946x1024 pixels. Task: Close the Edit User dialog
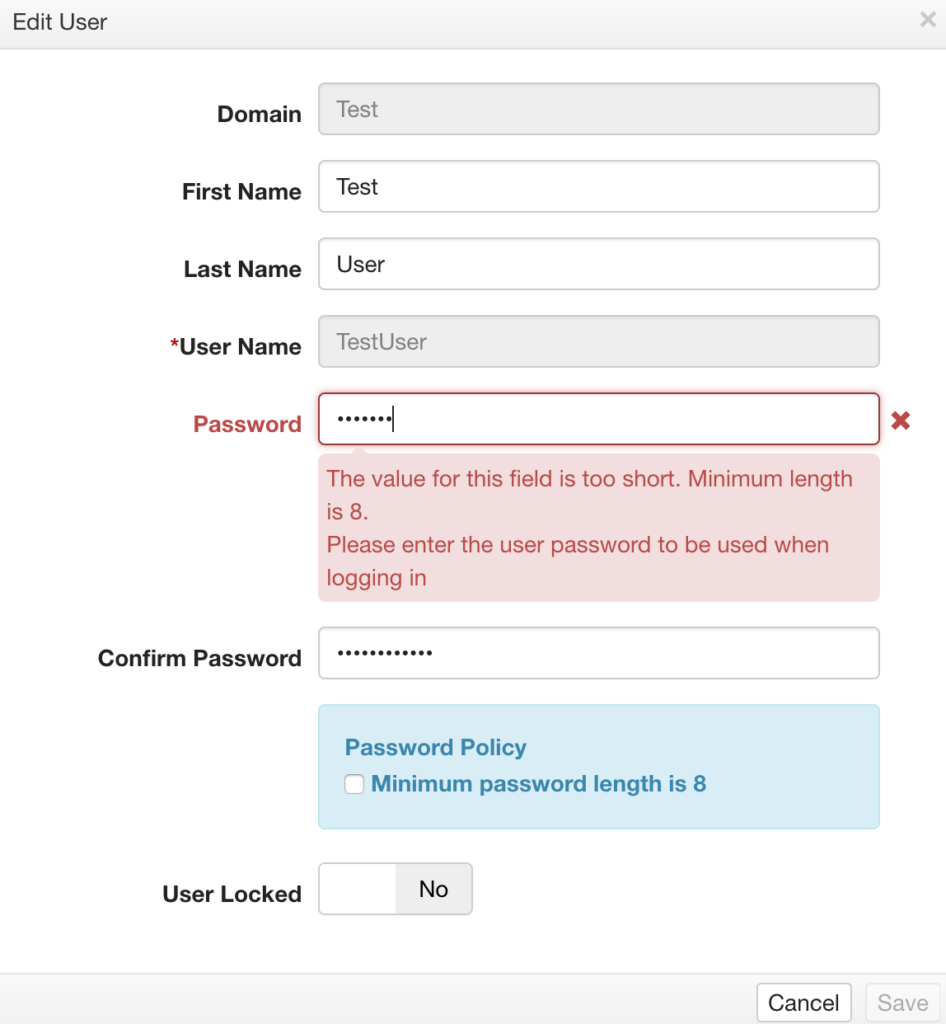coord(928,20)
